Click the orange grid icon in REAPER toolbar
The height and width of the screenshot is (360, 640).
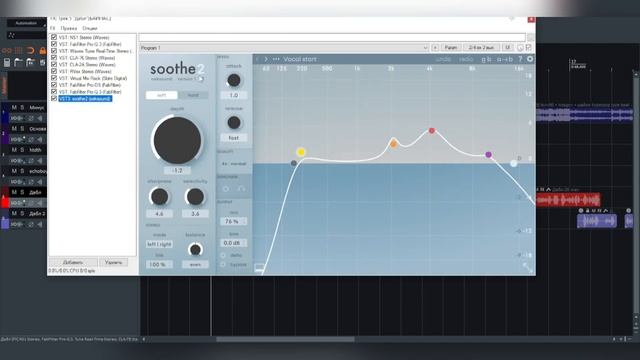point(18,51)
